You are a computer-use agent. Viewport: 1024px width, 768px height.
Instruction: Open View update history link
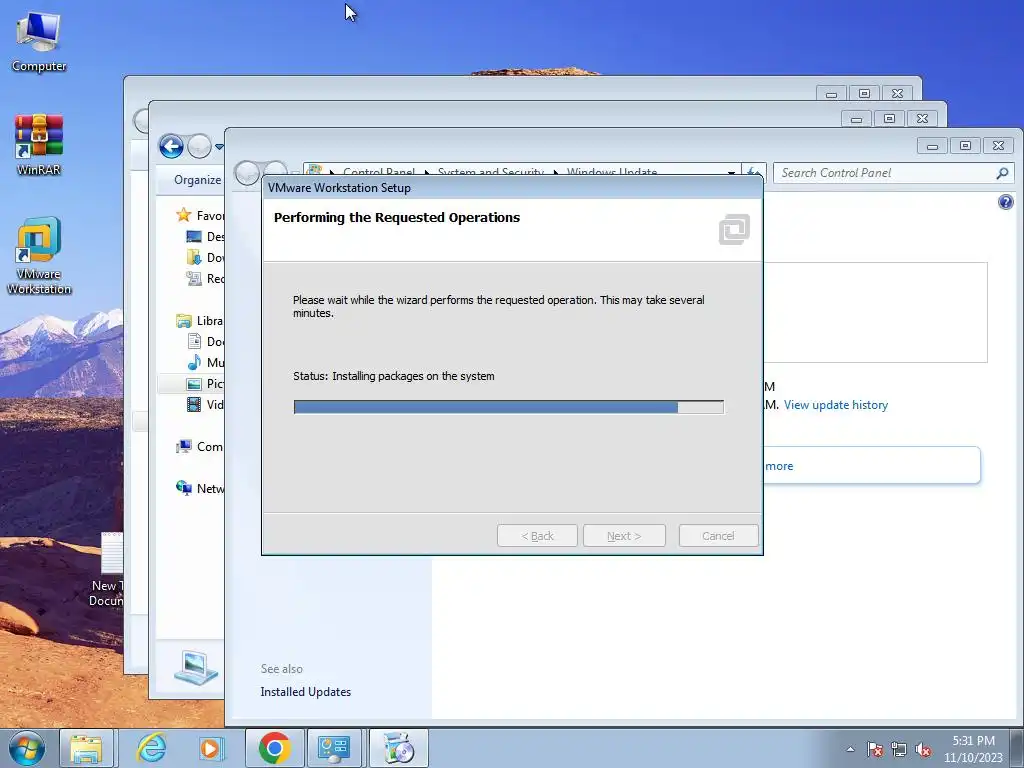(836, 405)
